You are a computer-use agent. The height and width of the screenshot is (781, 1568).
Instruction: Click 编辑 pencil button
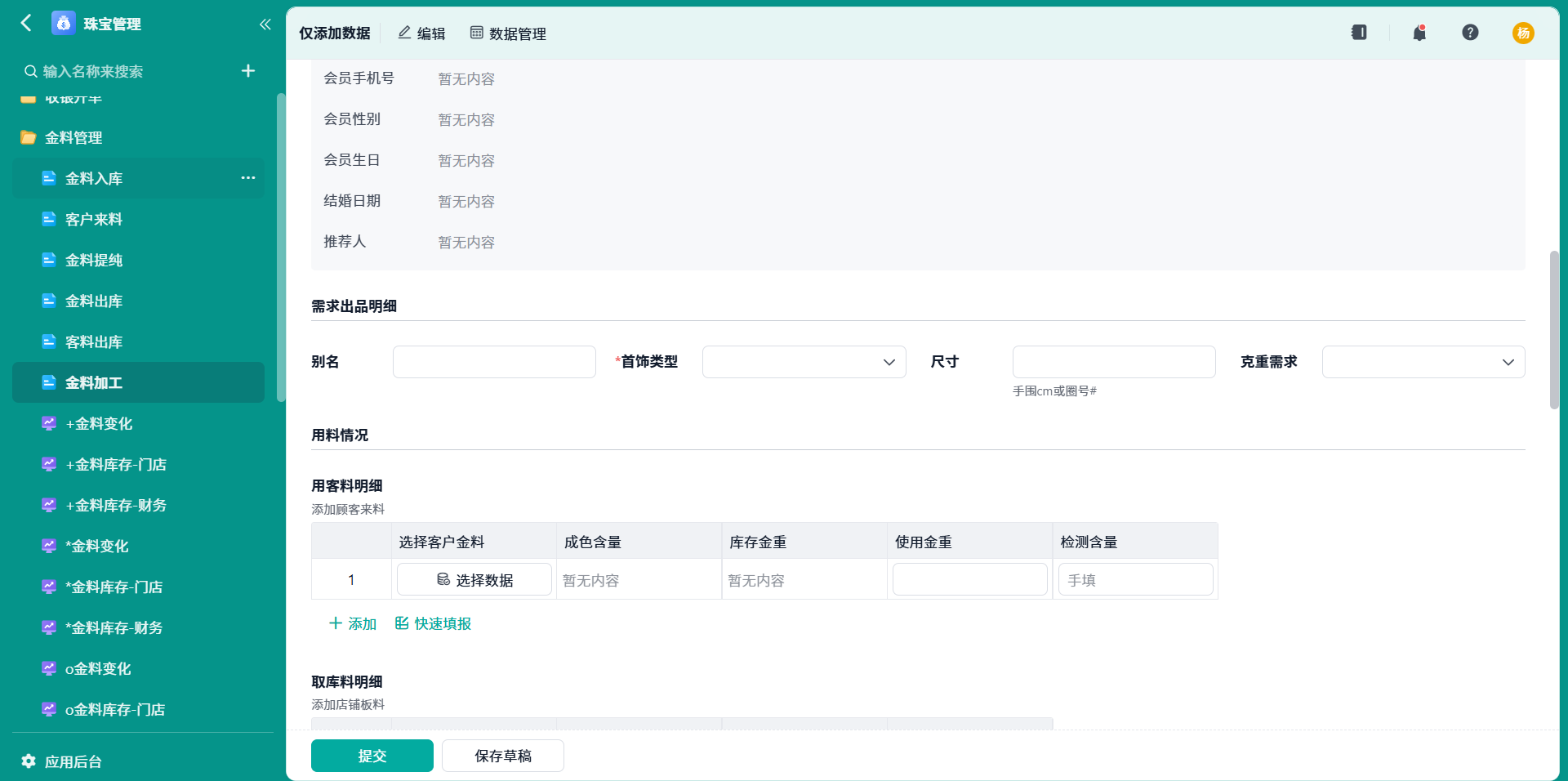421,33
